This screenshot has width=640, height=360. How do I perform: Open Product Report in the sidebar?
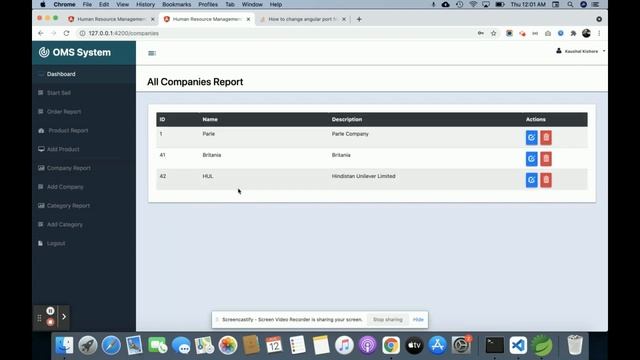(x=68, y=131)
